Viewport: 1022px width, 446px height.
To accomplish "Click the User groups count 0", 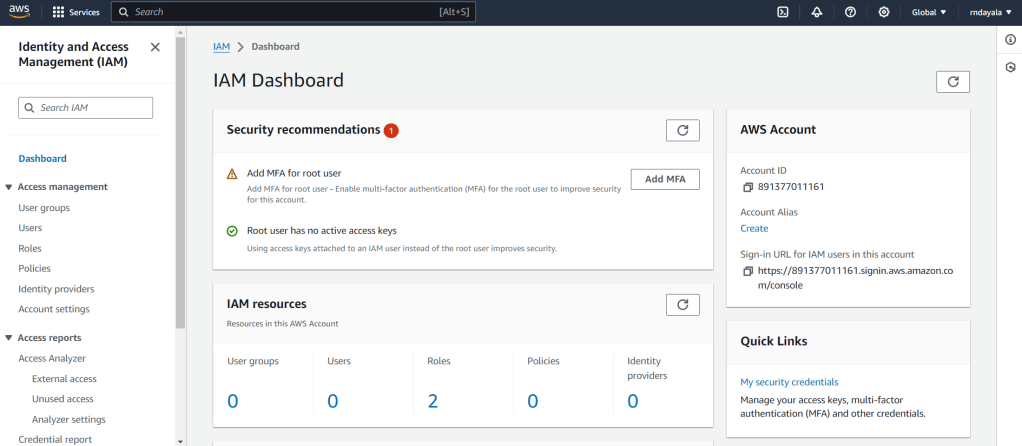I will pyautogui.click(x=233, y=401).
